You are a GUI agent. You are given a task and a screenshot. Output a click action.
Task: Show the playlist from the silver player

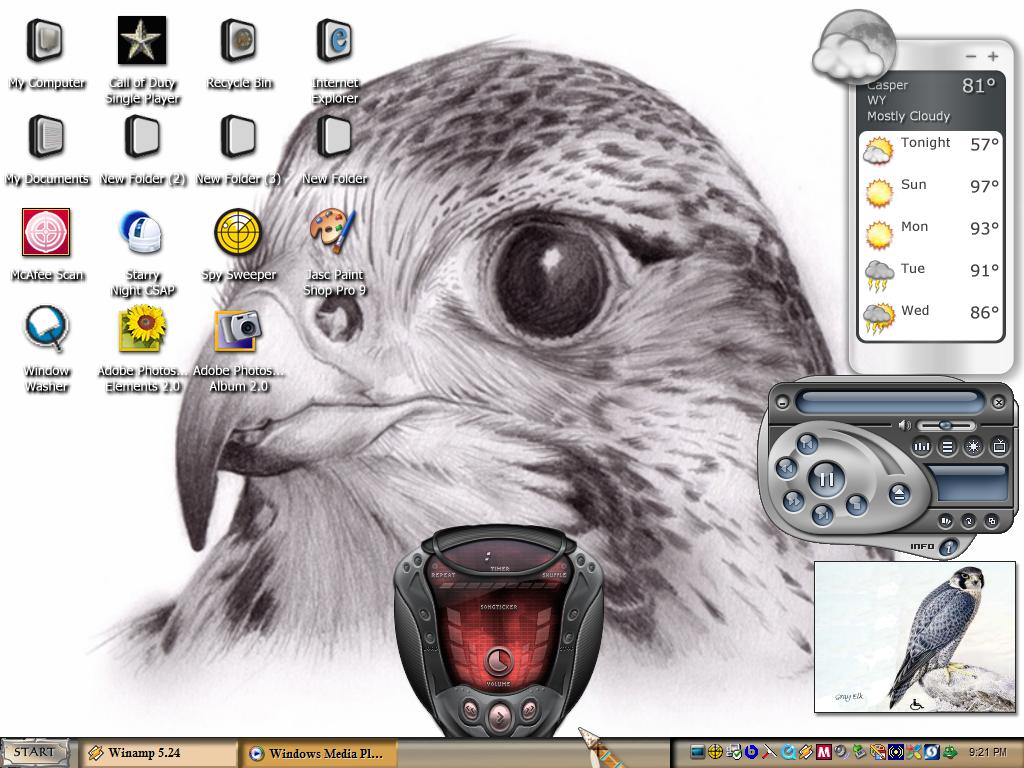click(947, 447)
